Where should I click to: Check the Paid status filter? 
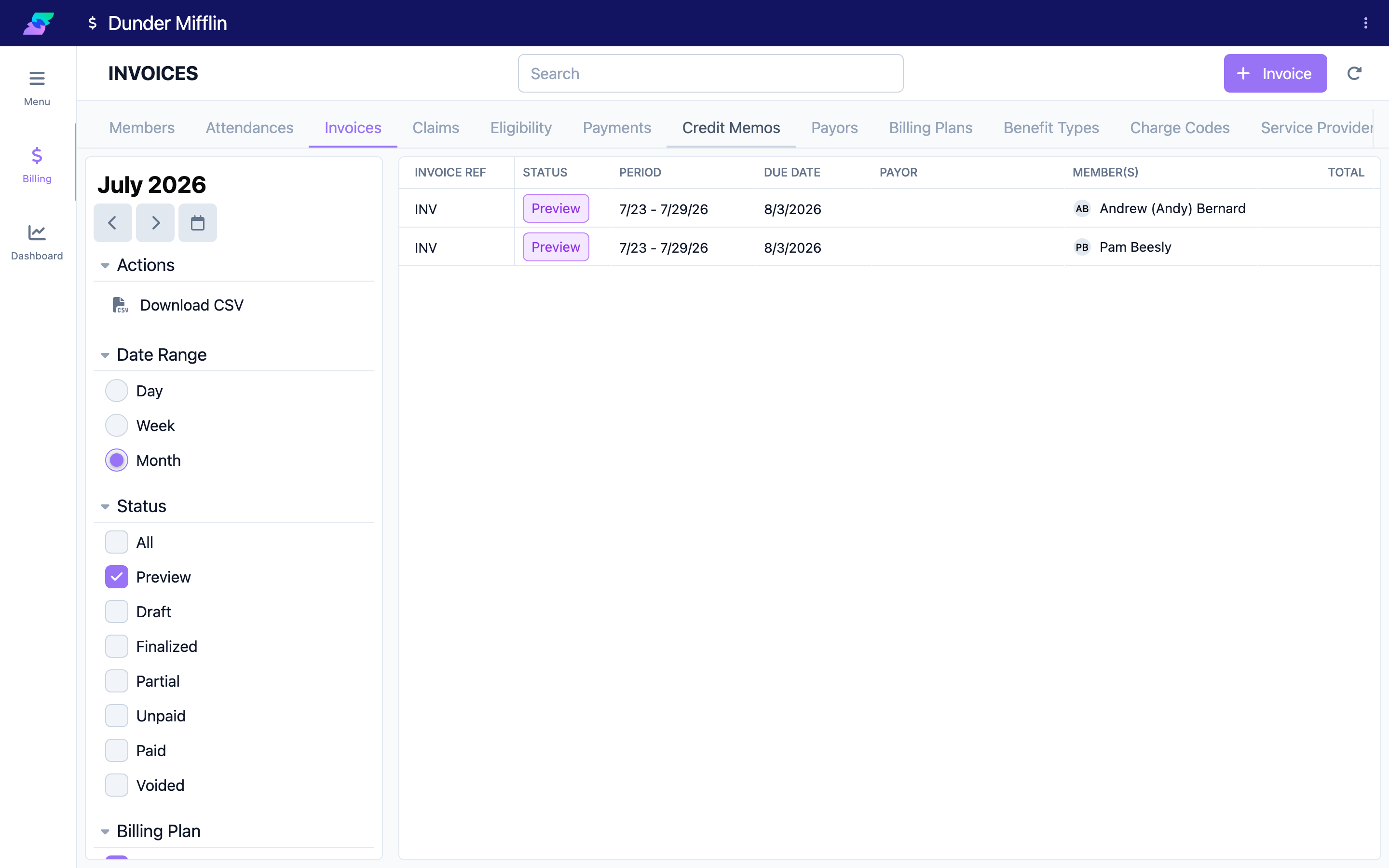117,750
